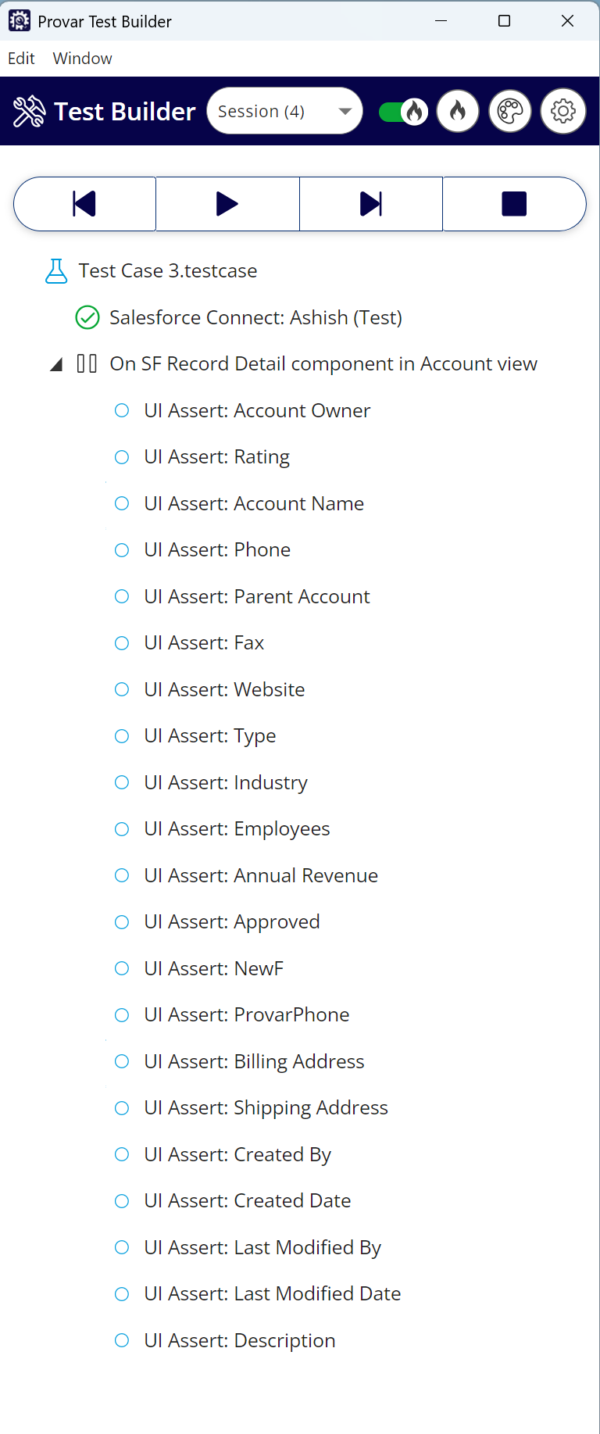Toggle the green flame switch off
Viewport: 600px width, 1434px height.
(403, 112)
